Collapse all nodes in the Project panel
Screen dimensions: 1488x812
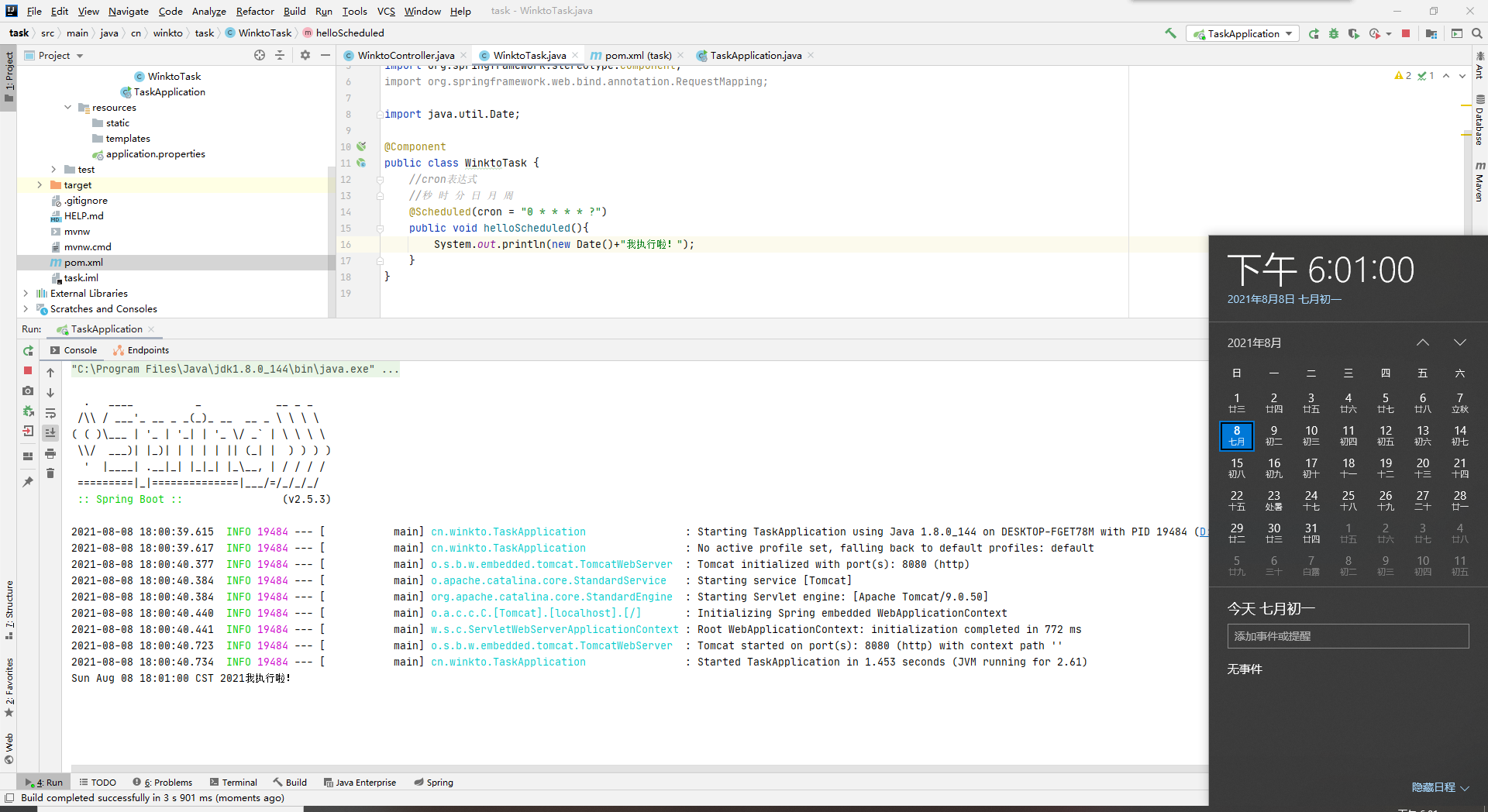[x=280, y=55]
